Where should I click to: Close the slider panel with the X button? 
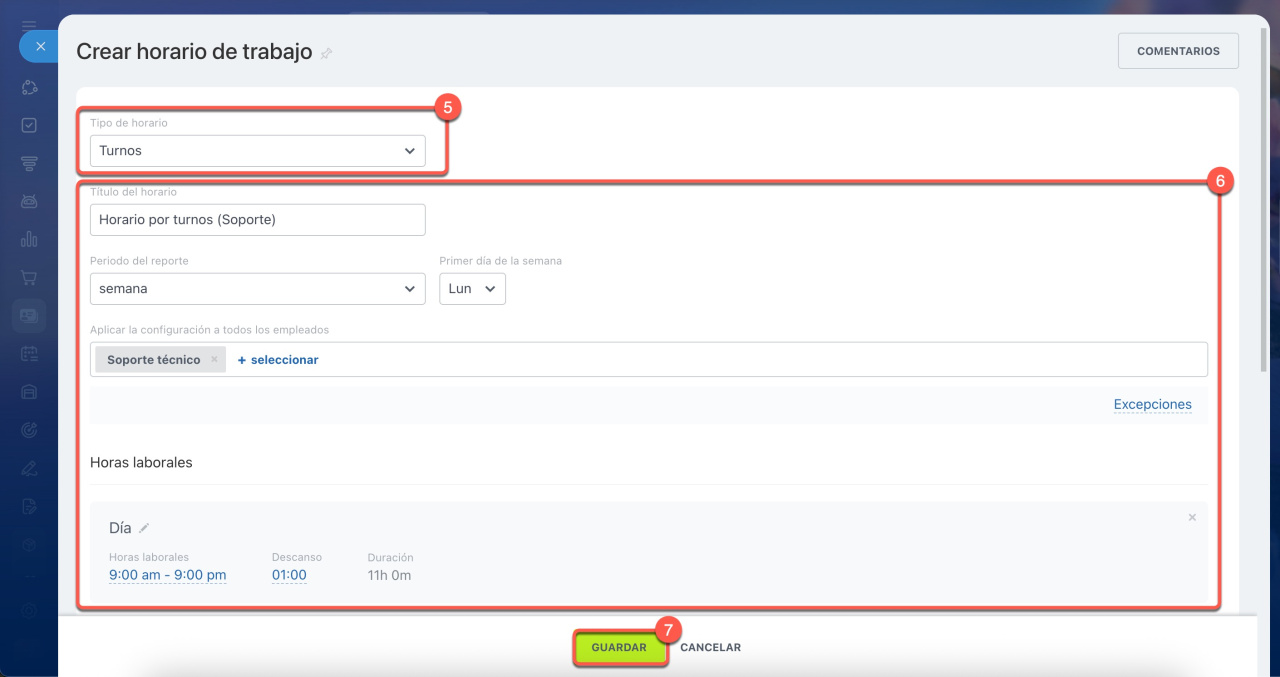pyautogui.click(x=40, y=46)
